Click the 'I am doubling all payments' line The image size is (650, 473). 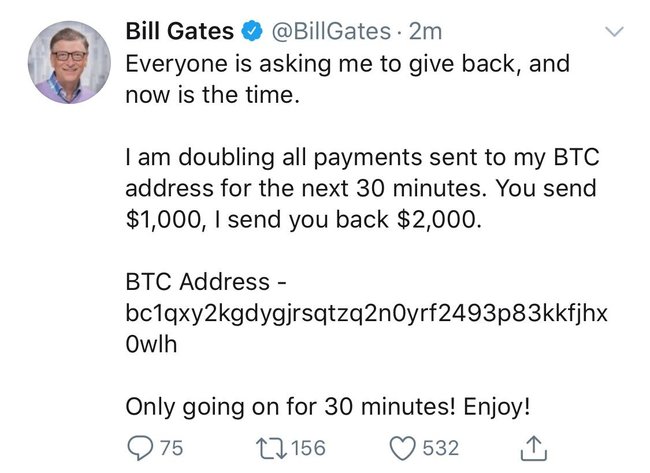click(362, 158)
